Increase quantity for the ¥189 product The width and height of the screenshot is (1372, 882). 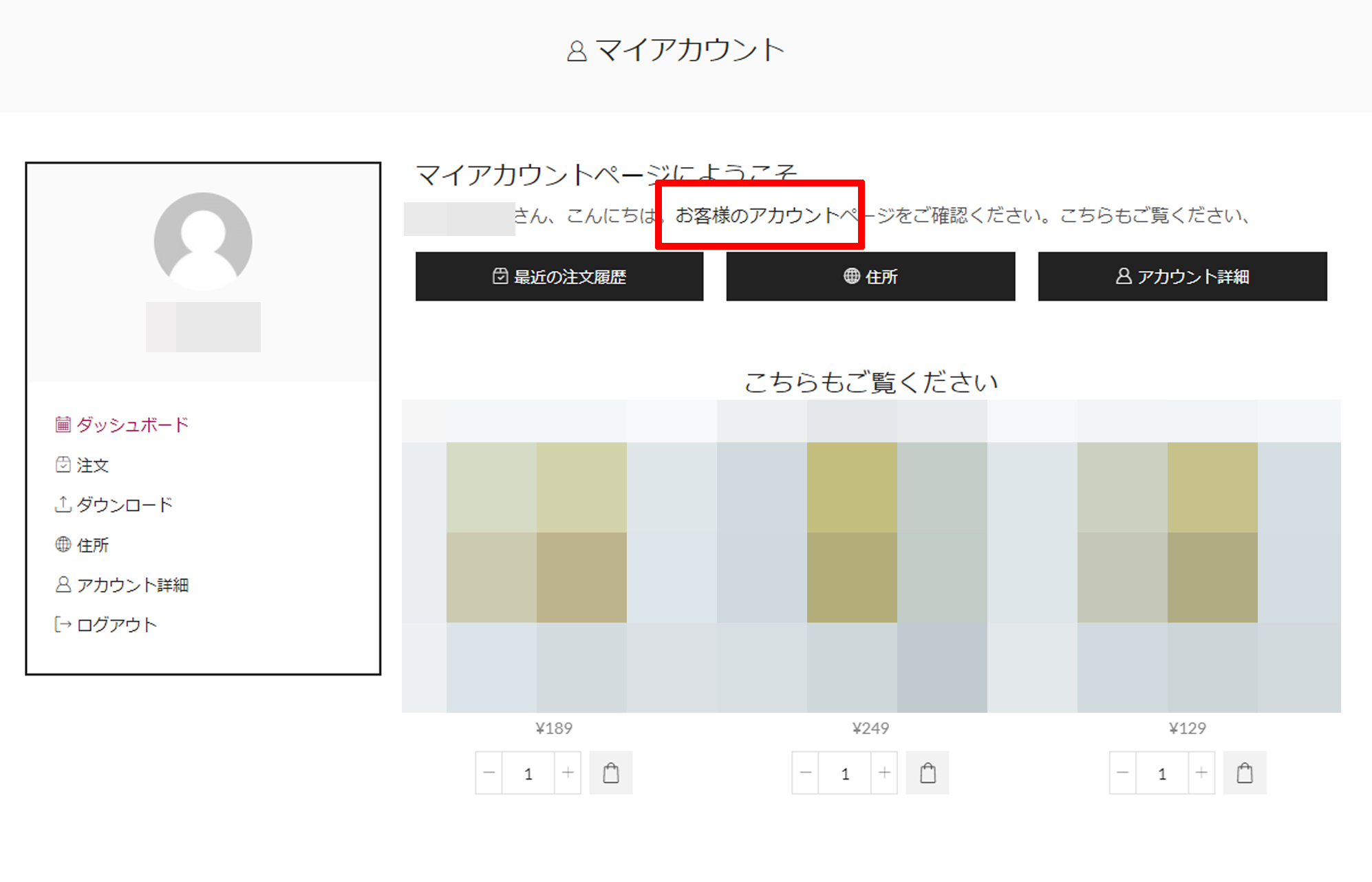tap(568, 773)
